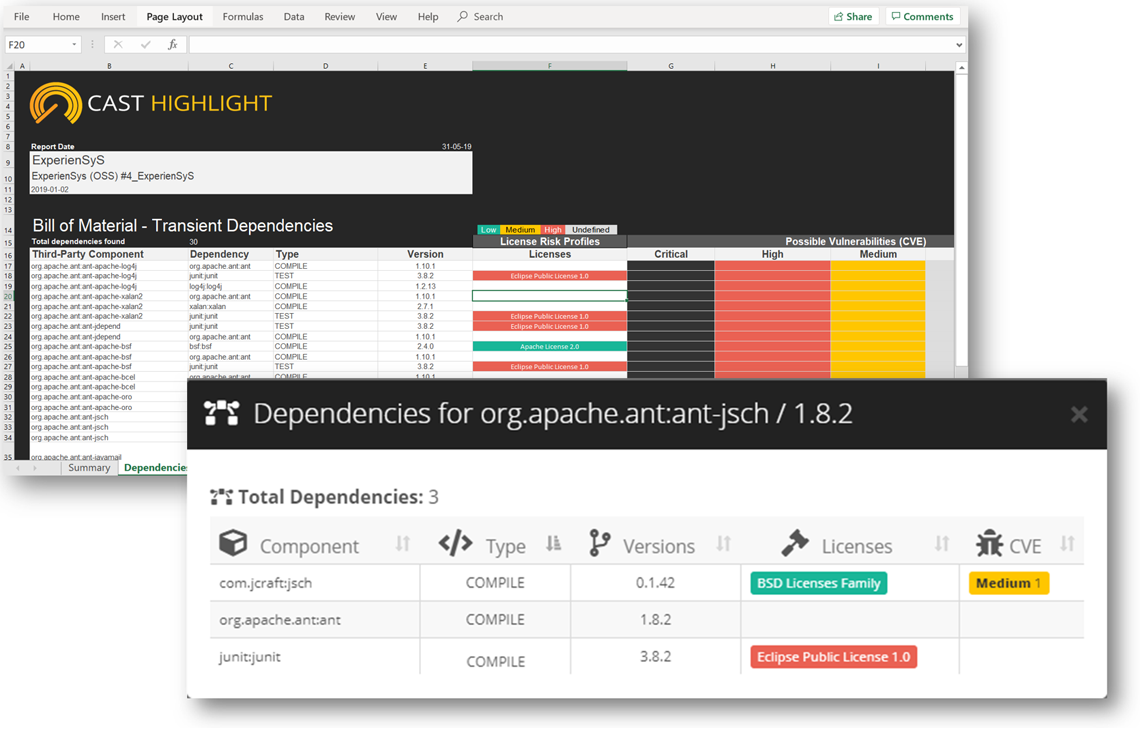Click the Critical column header

coord(670,255)
